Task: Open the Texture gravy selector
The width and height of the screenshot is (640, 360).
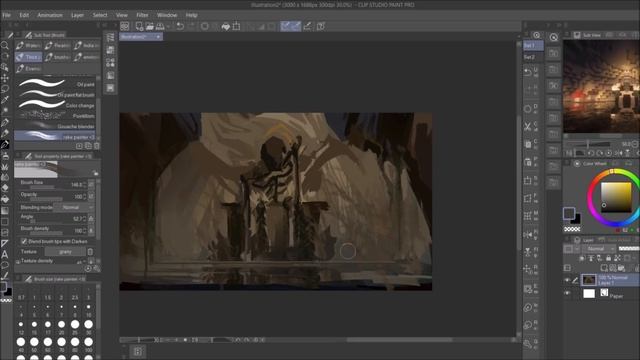Action: pos(65,252)
